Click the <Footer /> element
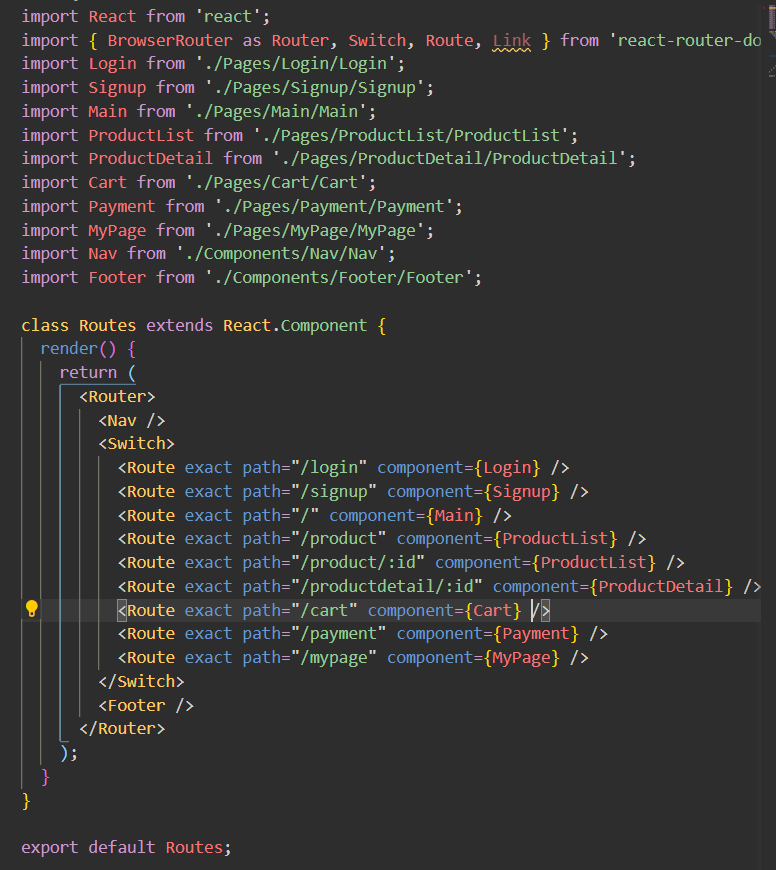The image size is (776, 870). 146,705
